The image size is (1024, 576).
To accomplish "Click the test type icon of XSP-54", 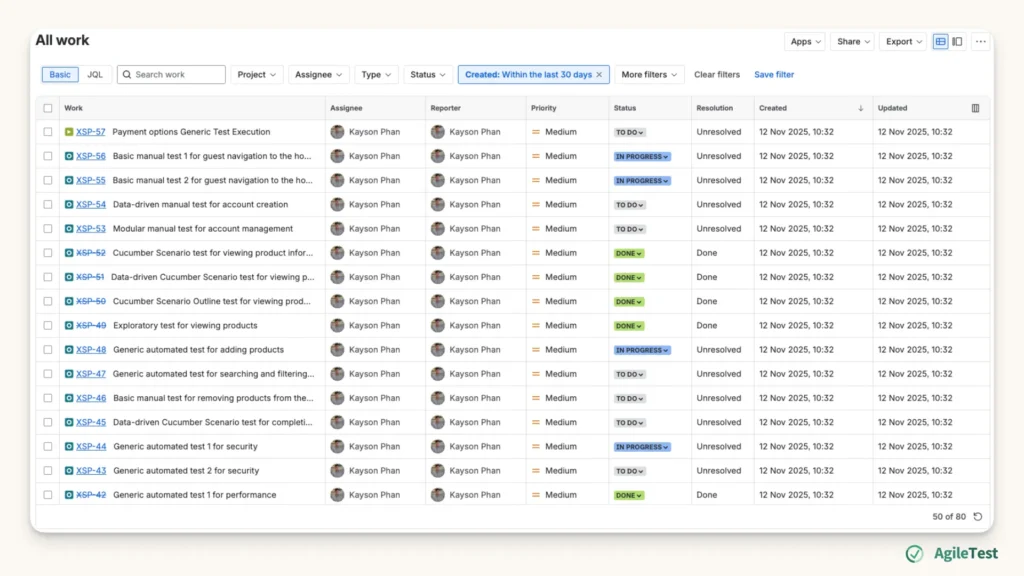I will [69, 204].
